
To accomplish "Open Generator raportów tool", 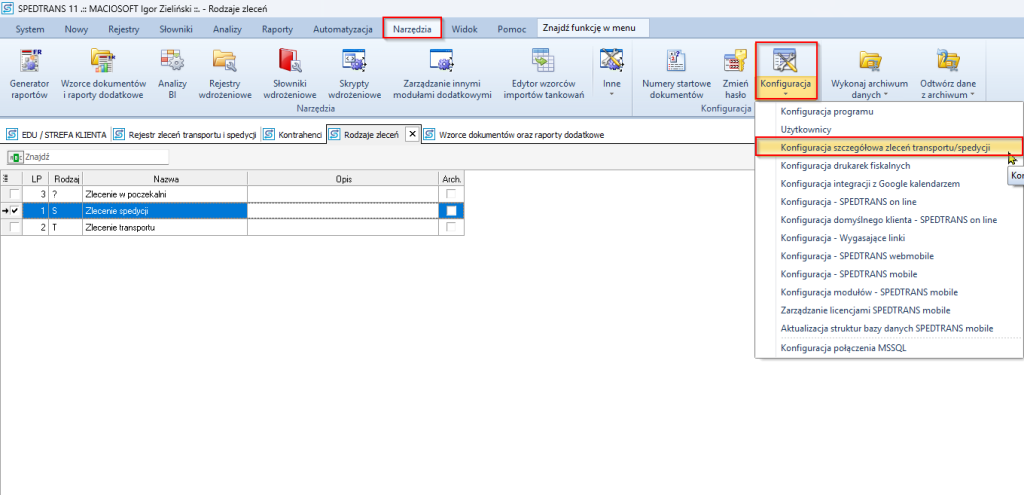I will 29,72.
